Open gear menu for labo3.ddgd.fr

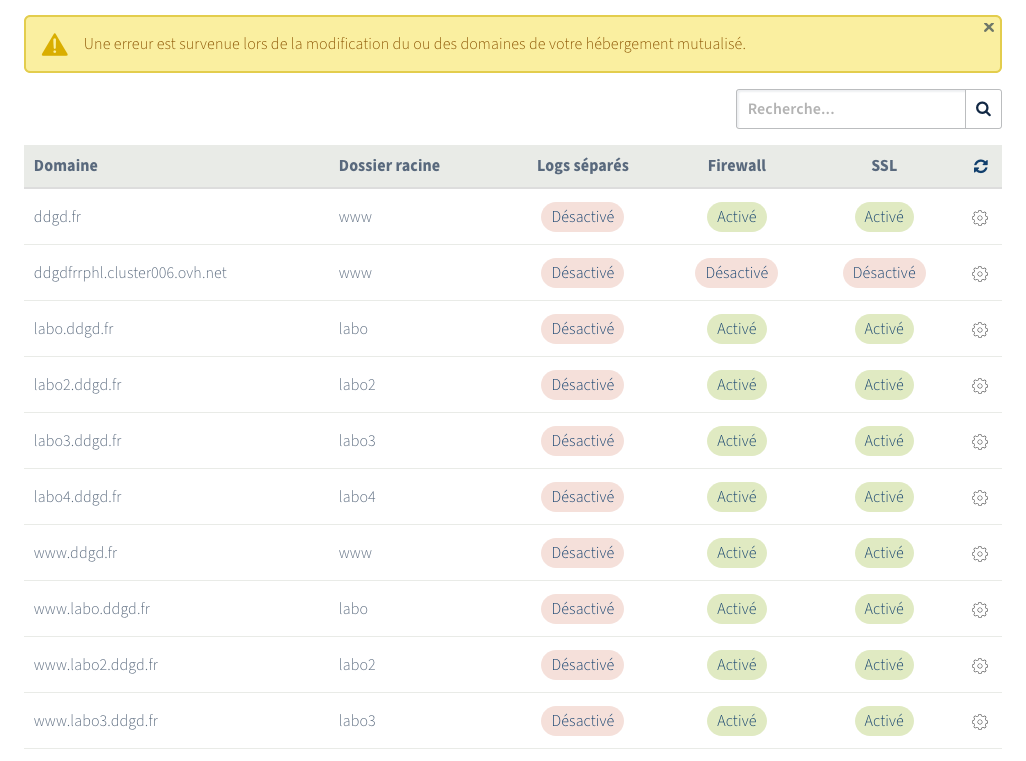(x=980, y=442)
